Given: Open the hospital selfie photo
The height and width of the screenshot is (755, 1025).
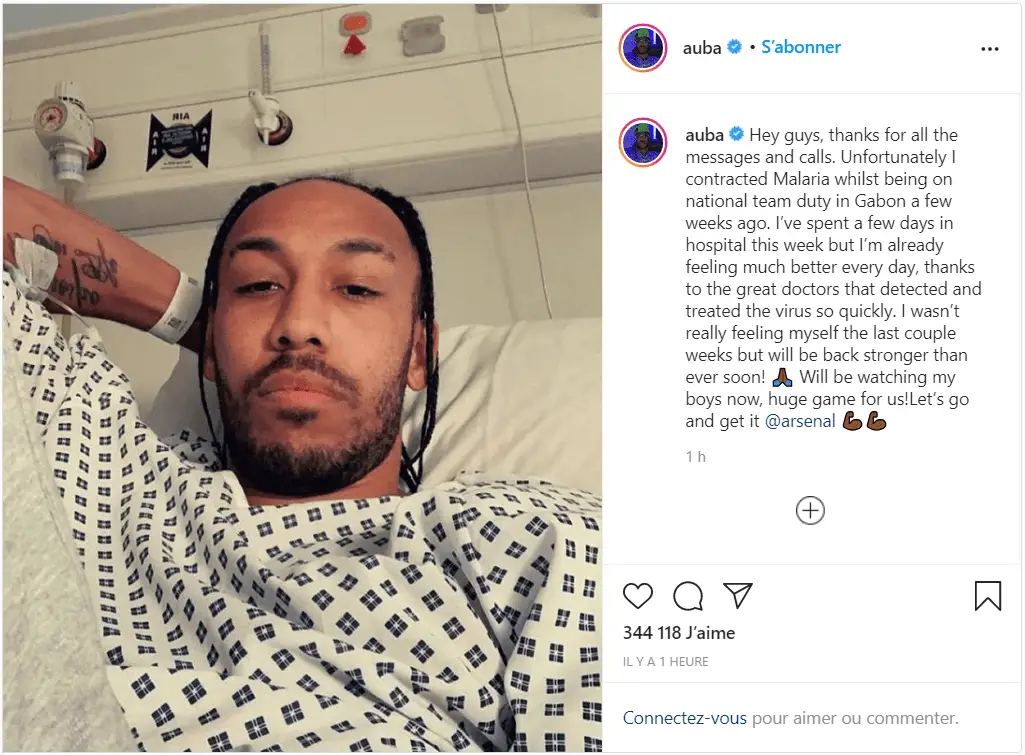Looking at the screenshot, I should pyautogui.click(x=302, y=378).
